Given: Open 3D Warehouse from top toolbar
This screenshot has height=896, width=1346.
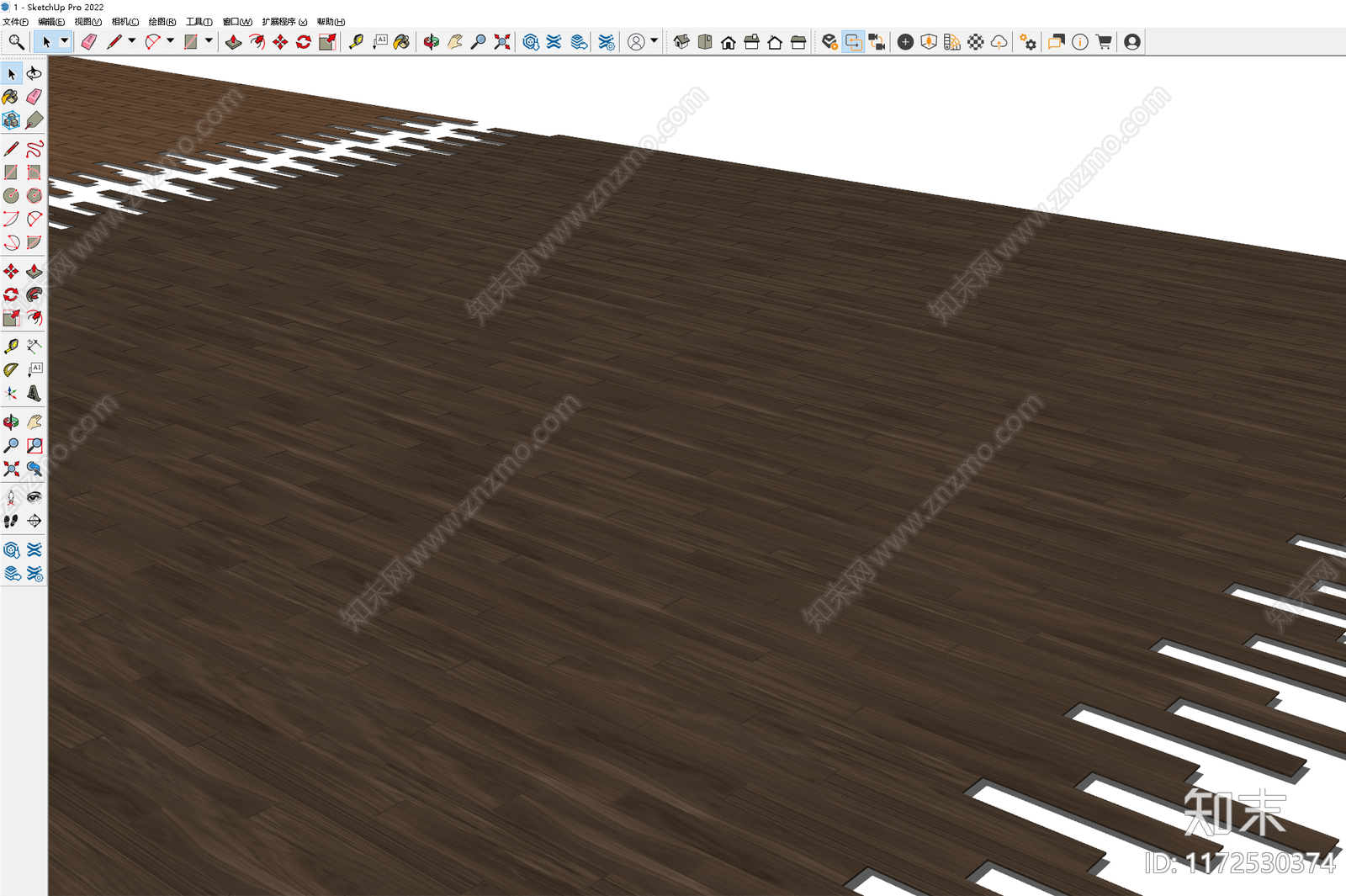Looking at the screenshot, I should [531, 41].
